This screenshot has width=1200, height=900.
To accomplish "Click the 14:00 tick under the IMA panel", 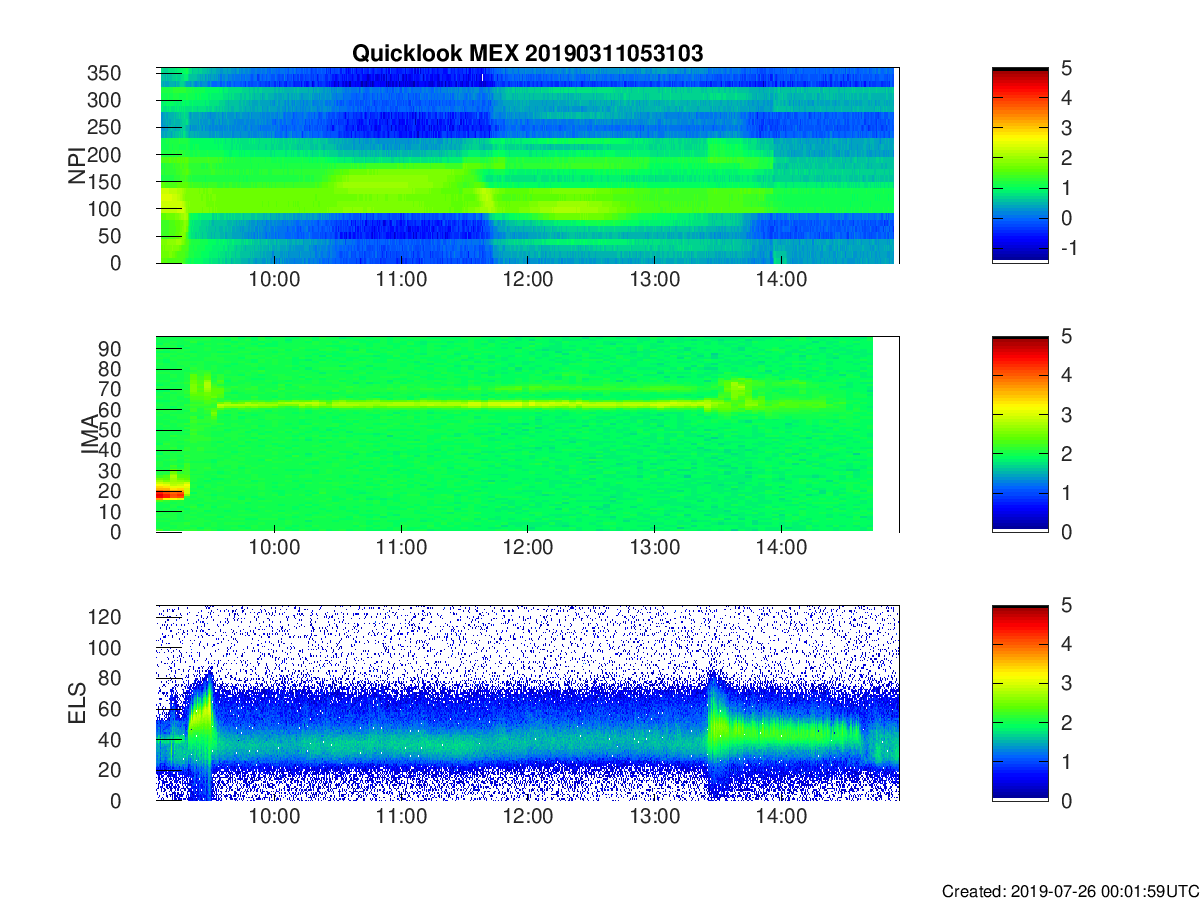I will coord(781,548).
